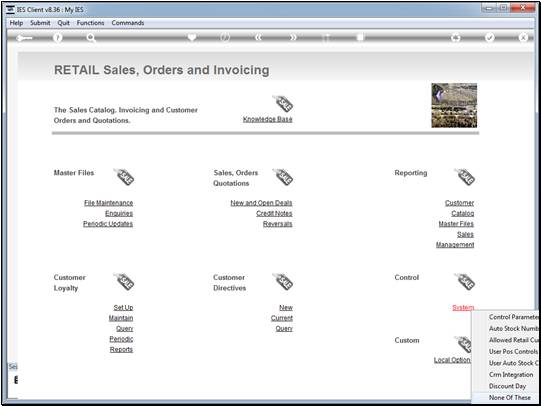541x406 pixels.
Task: Click the key icon in the toolbar
Action: (24, 38)
